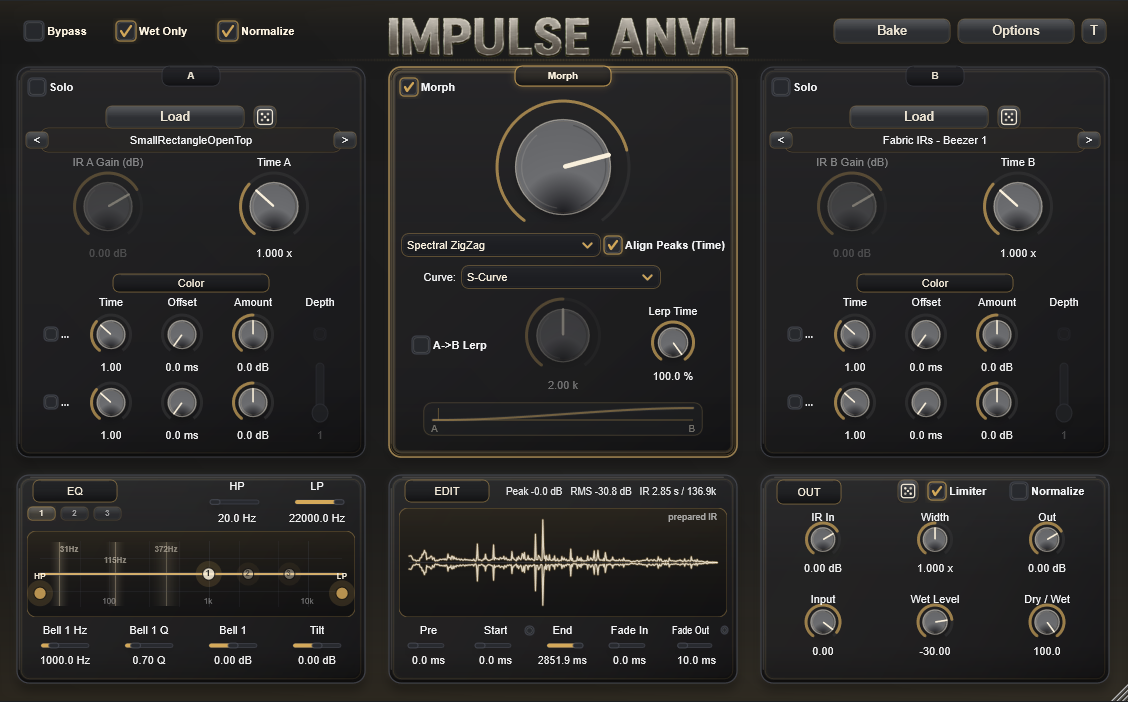Select EQ band node 2 in graph

click(248, 573)
